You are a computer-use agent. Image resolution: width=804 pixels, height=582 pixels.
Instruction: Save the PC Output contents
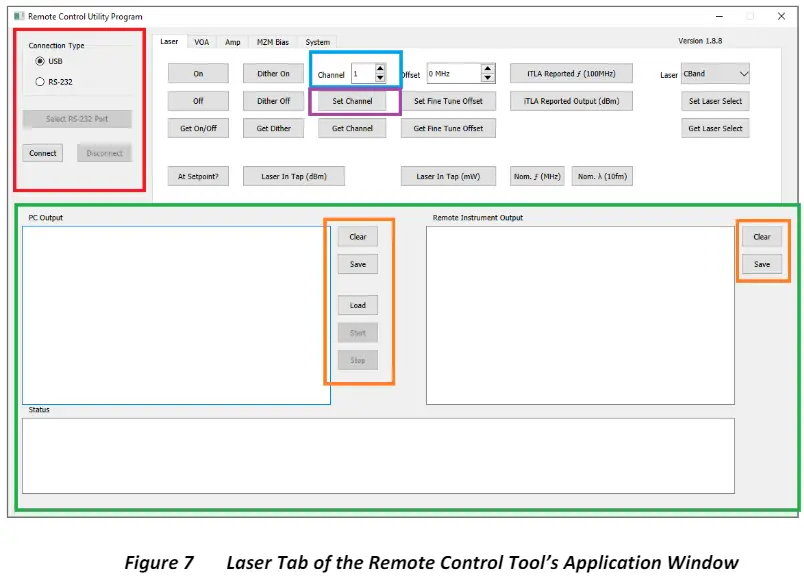coord(358,264)
